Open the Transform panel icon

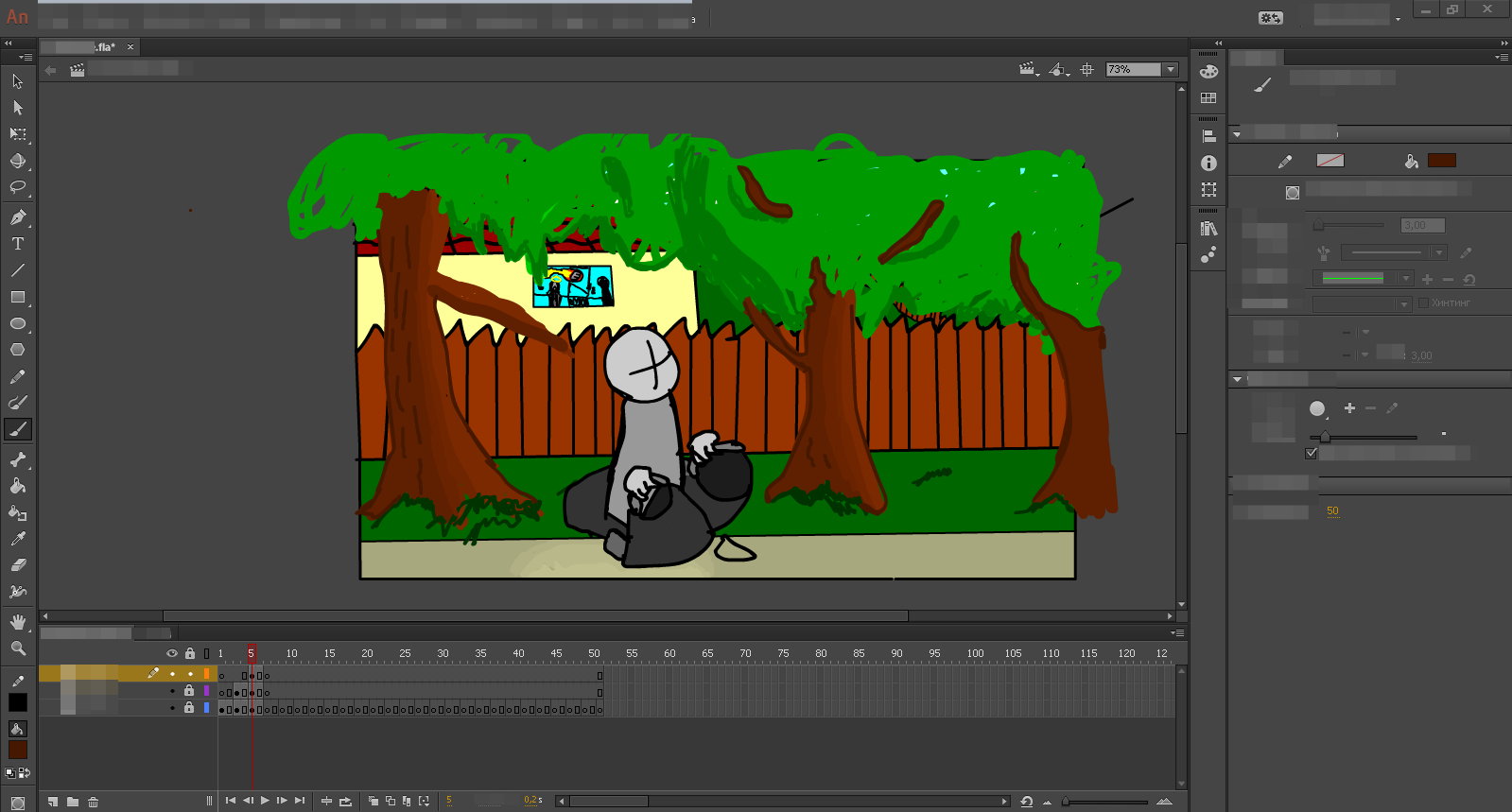pyautogui.click(x=1208, y=190)
